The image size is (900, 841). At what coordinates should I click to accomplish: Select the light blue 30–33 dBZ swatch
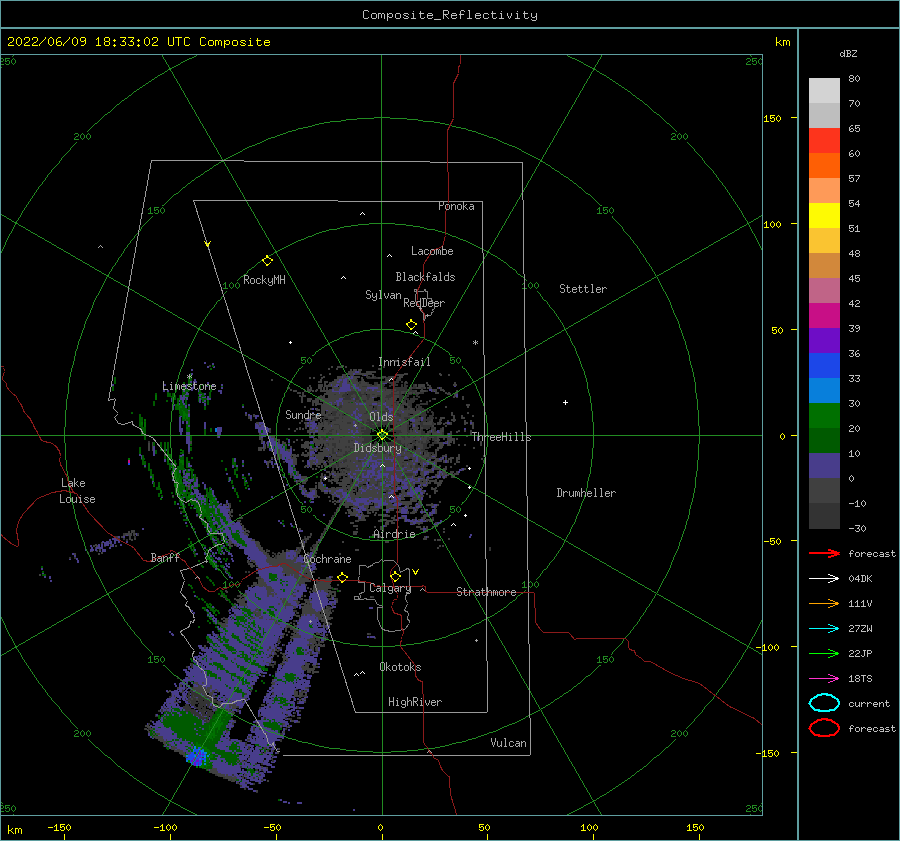(x=824, y=390)
